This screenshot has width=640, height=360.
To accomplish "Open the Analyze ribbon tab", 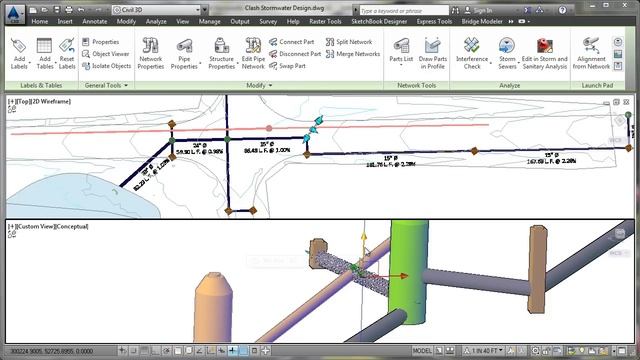I will 156,22.
